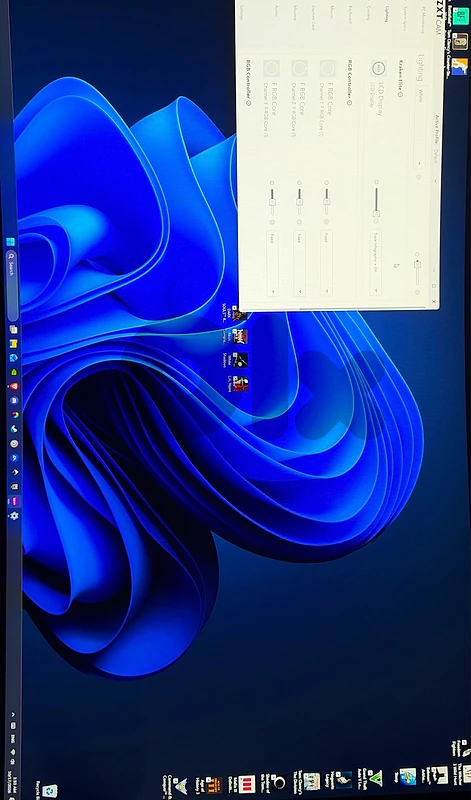Image resolution: width=471 pixels, height=800 pixels.
Task: Adjust Channel 3 F RGB Core brightness slider
Action: pyautogui.click(x=272, y=202)
